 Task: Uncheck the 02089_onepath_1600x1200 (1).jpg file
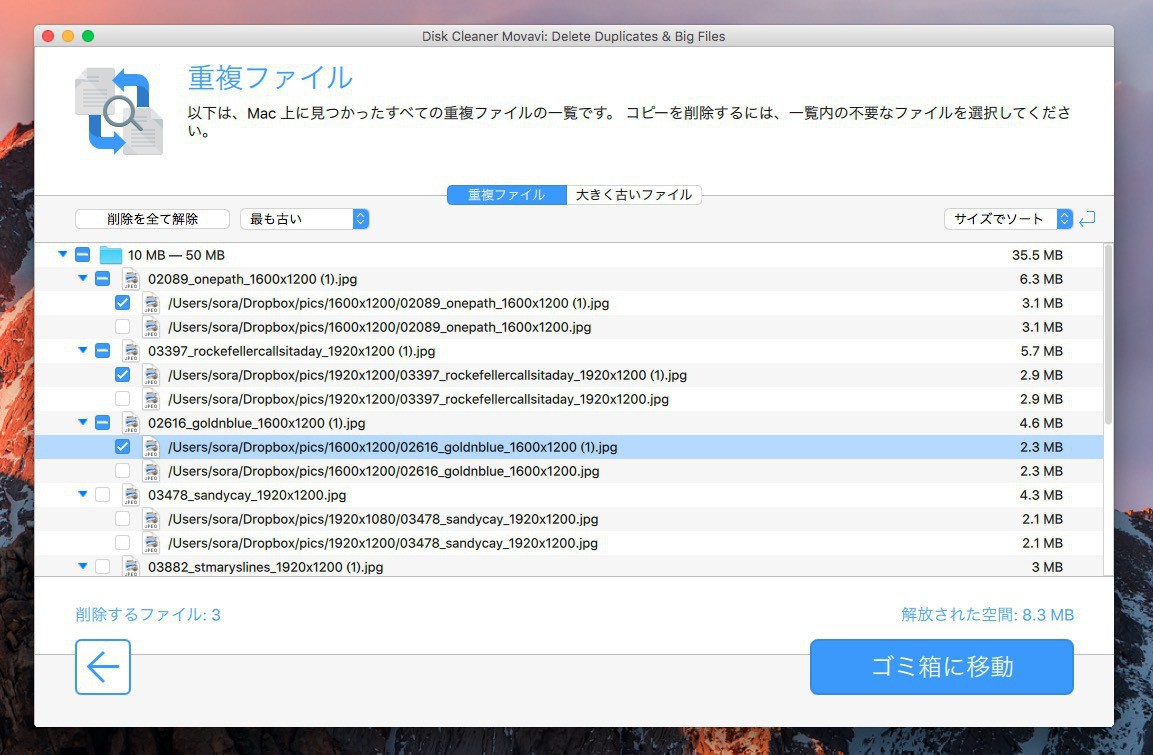(122, 303)
